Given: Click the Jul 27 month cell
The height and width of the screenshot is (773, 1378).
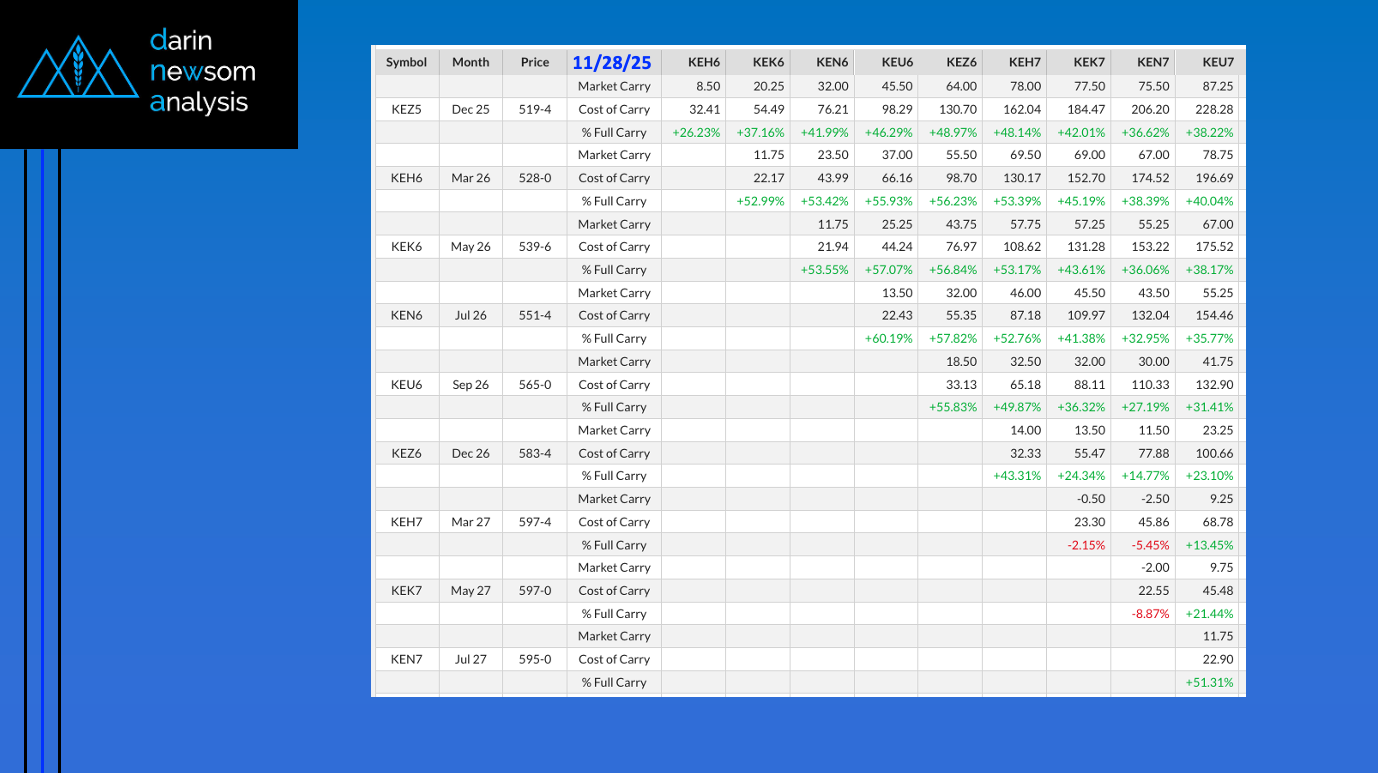Looking at the screenshot, I should [470, 660].
